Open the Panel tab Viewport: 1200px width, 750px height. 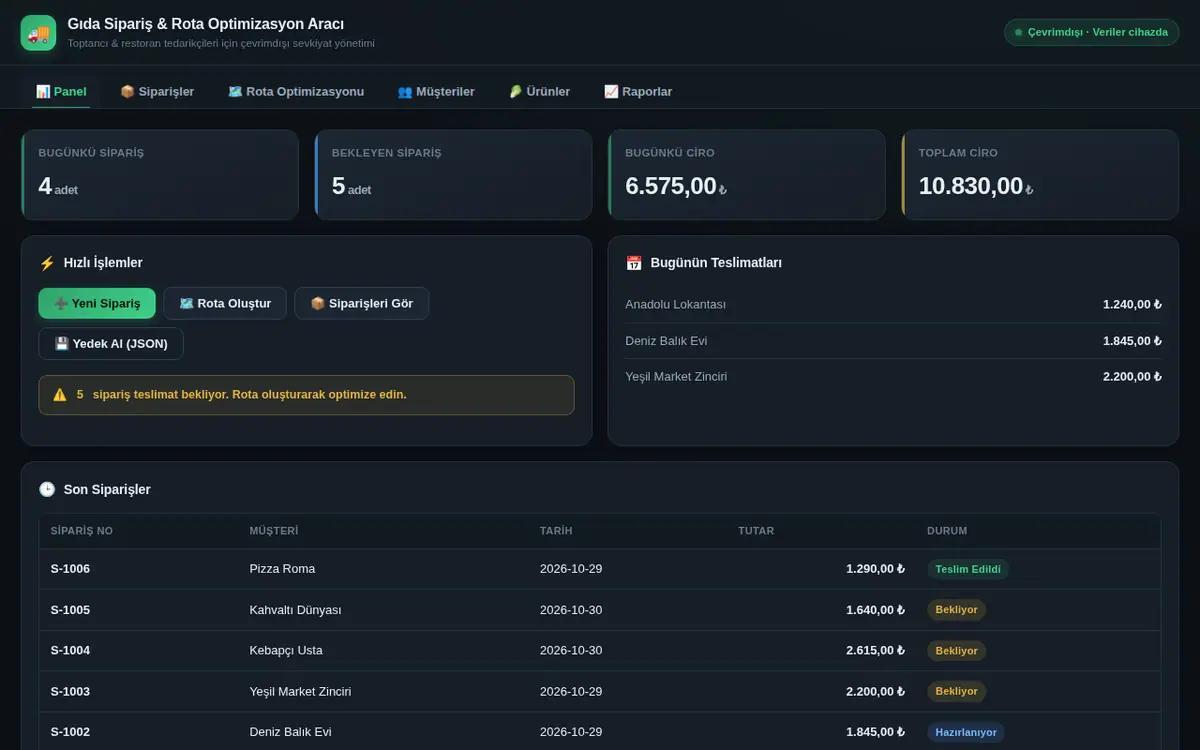click(x=61, y=91)
